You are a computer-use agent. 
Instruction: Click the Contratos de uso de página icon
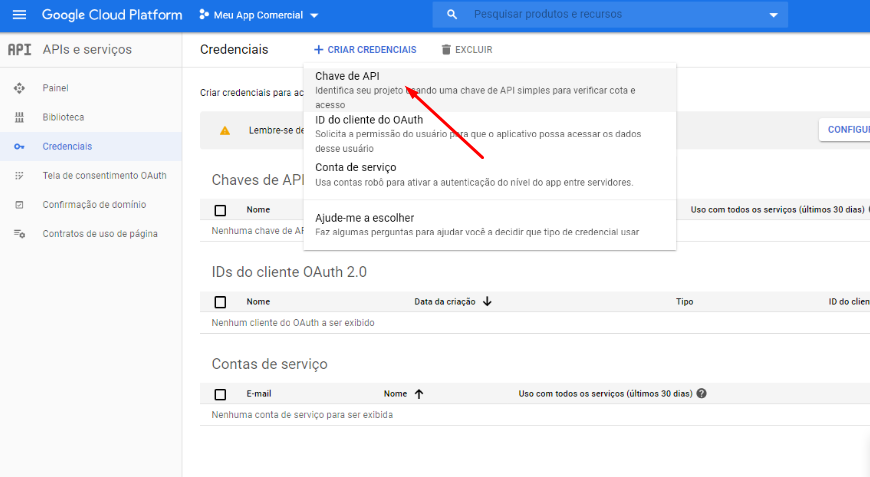pos(19,234)
